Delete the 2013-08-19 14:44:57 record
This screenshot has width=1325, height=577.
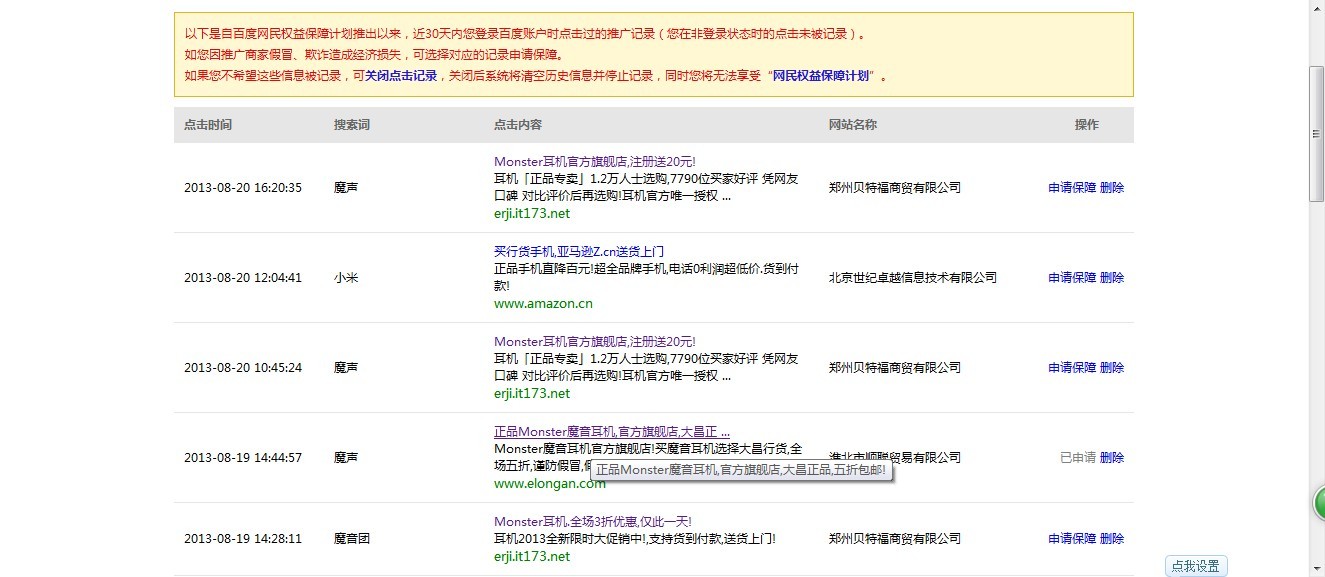1112,458
